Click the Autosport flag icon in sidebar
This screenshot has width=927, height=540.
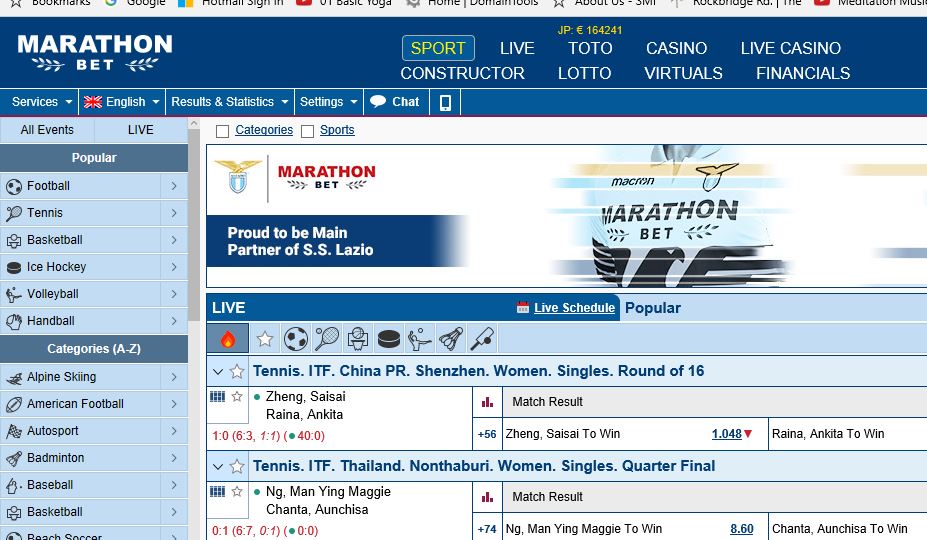[x=14, y=431]
